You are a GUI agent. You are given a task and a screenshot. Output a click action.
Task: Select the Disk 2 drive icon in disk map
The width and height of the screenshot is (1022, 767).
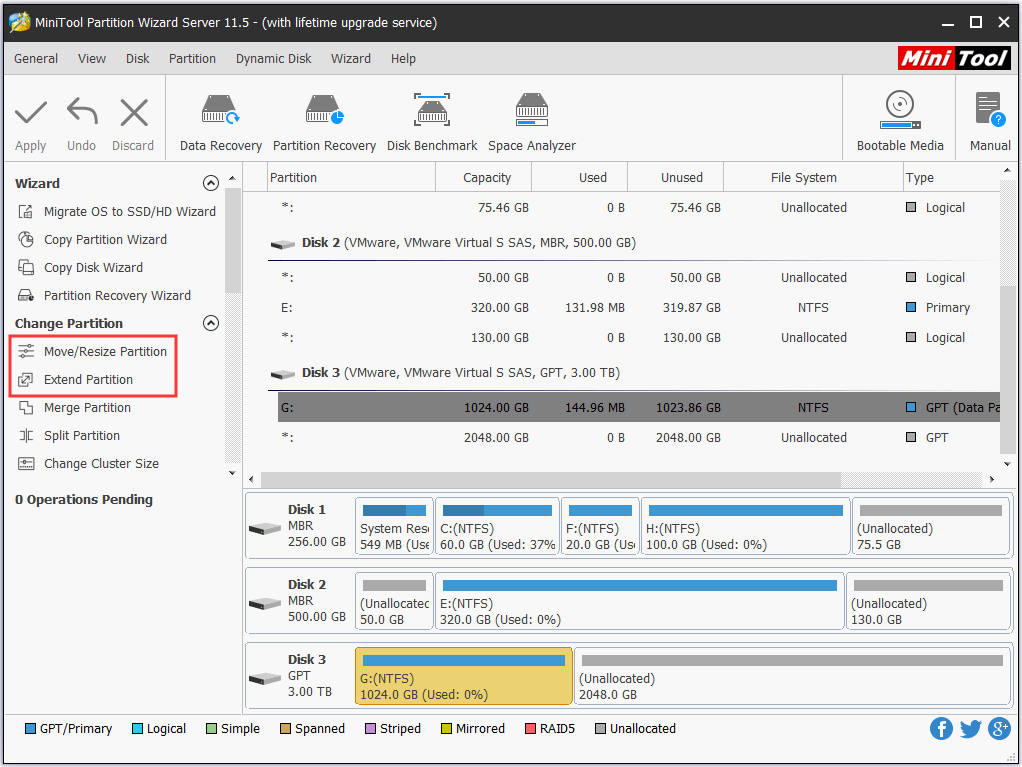pyautogui.click(x=265, y=603)
